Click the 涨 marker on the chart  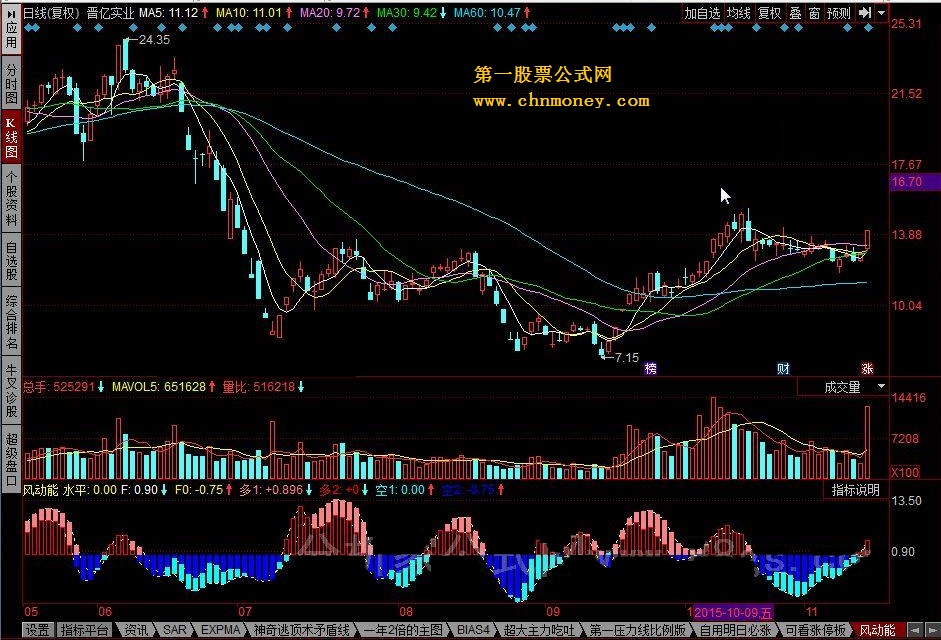click(x=867, y=369)
